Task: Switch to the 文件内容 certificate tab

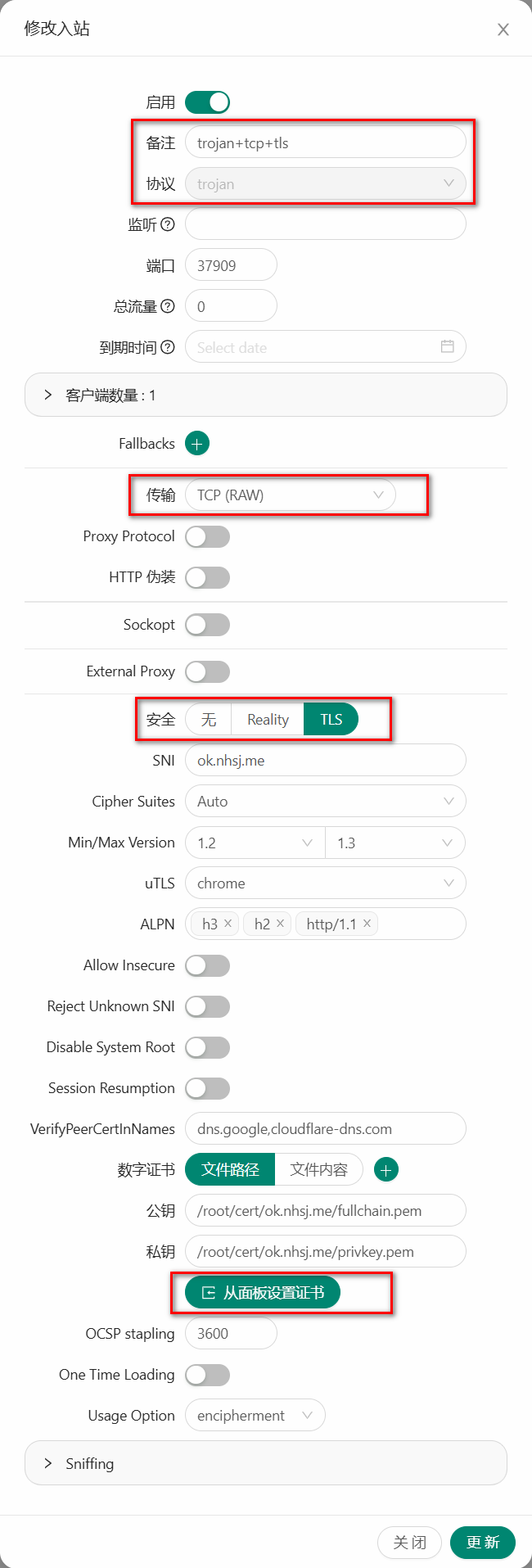Action: pyautogui.click(x=318, y=1170)
